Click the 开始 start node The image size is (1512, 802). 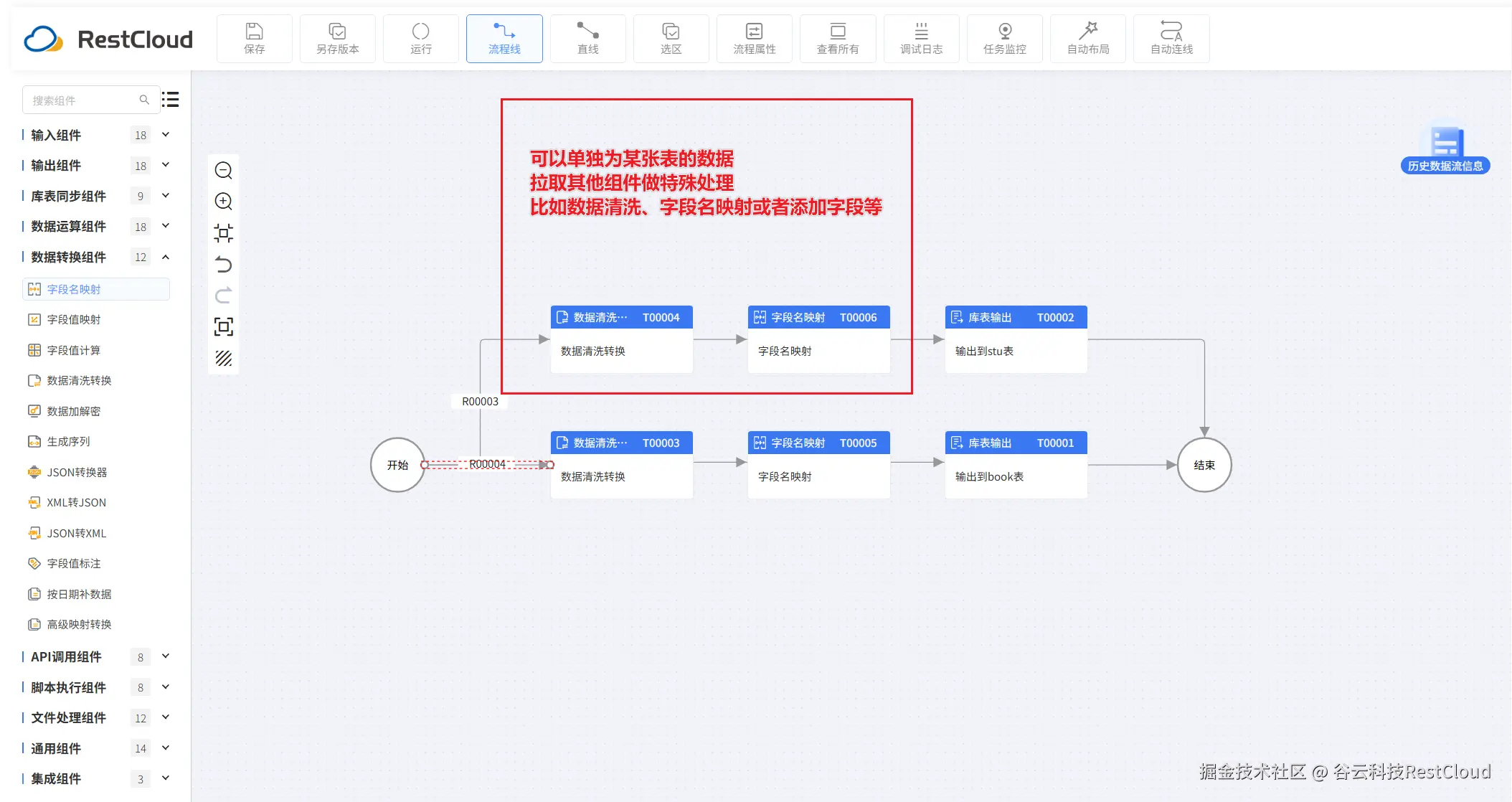click(x=397, y=465)
